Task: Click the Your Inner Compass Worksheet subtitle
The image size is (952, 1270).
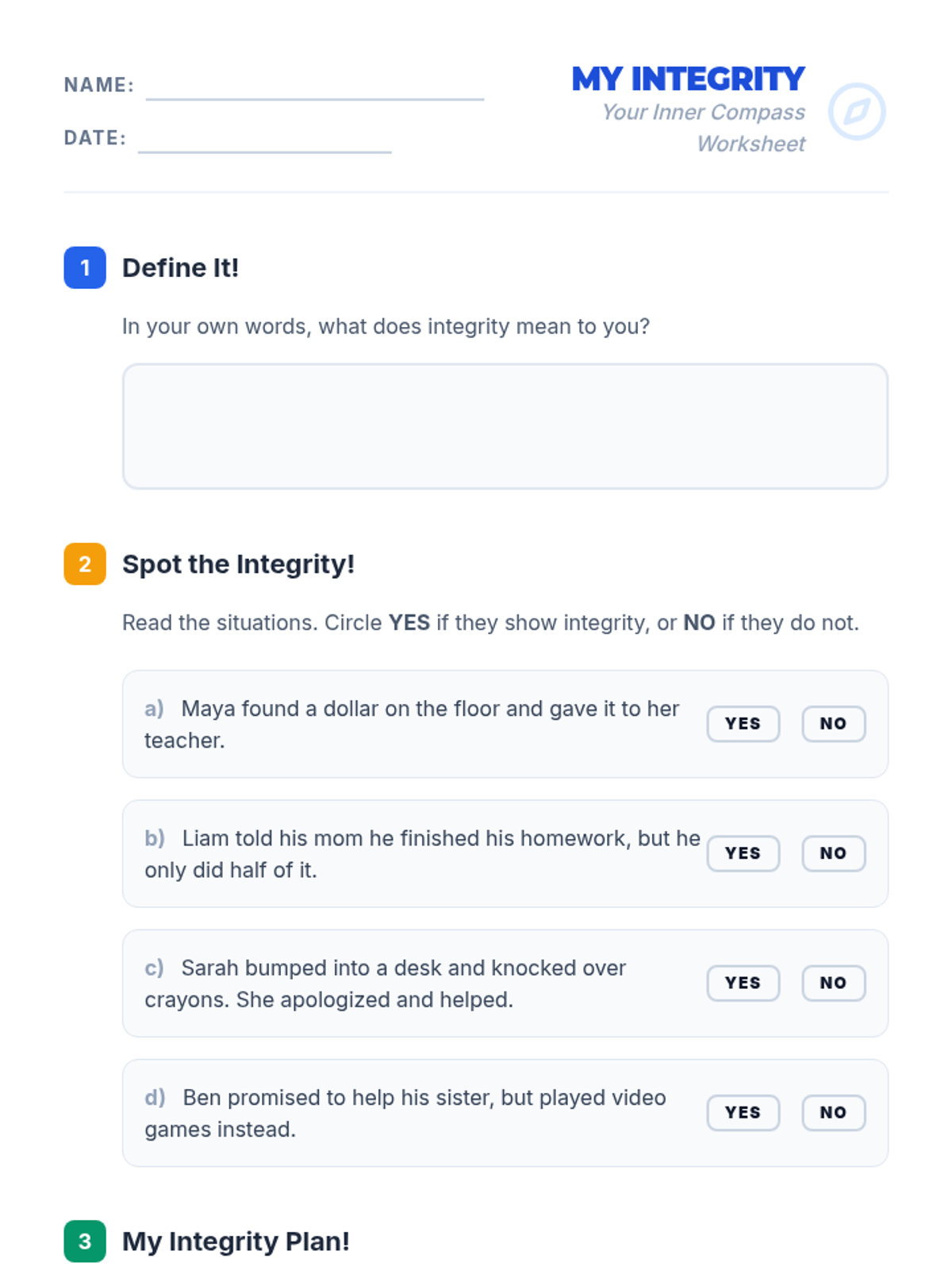Action: [x=704, y=128]
